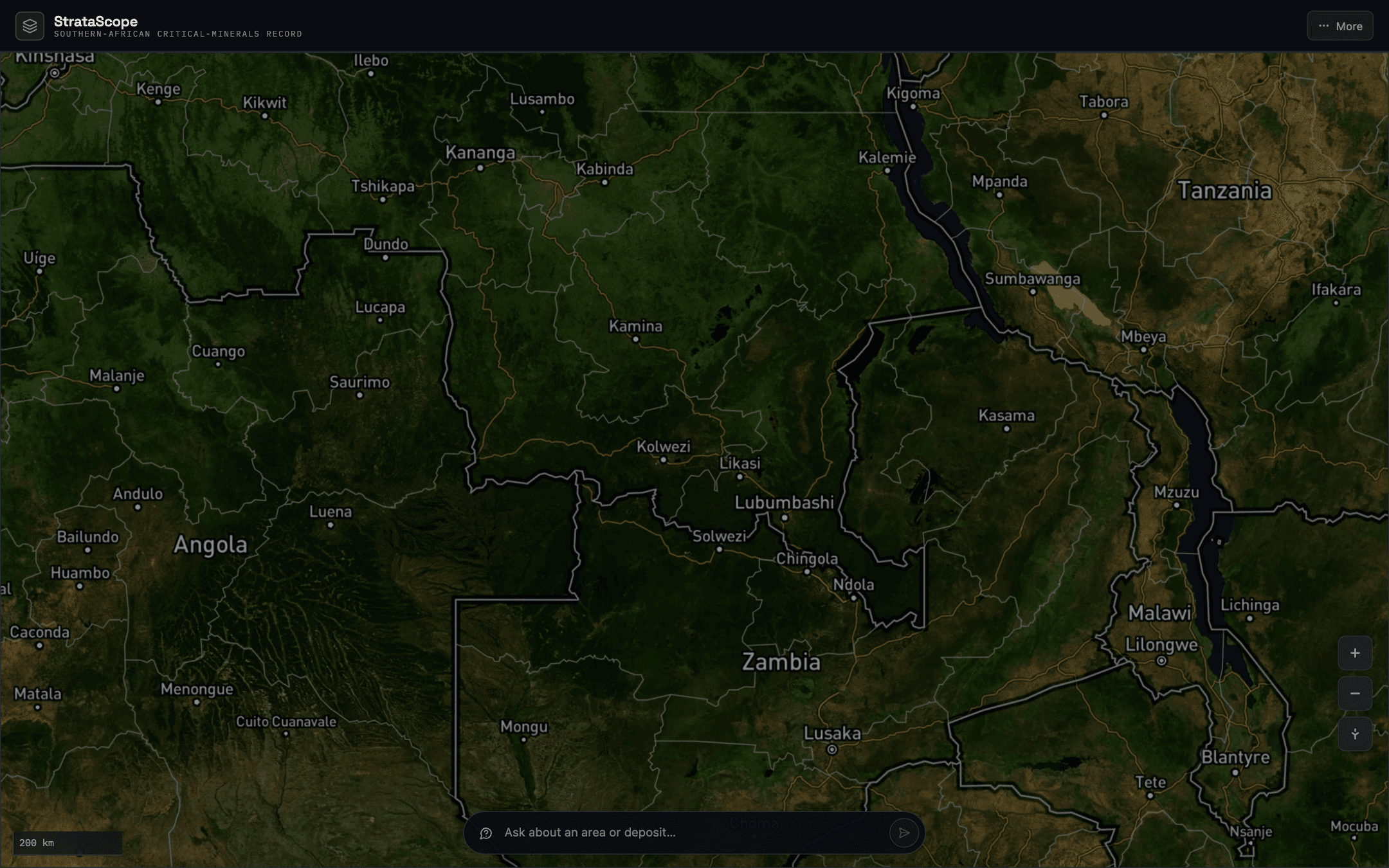The image size is (1389, 868).
Task: Select the Lucapa town label
Action: [380, 307]
